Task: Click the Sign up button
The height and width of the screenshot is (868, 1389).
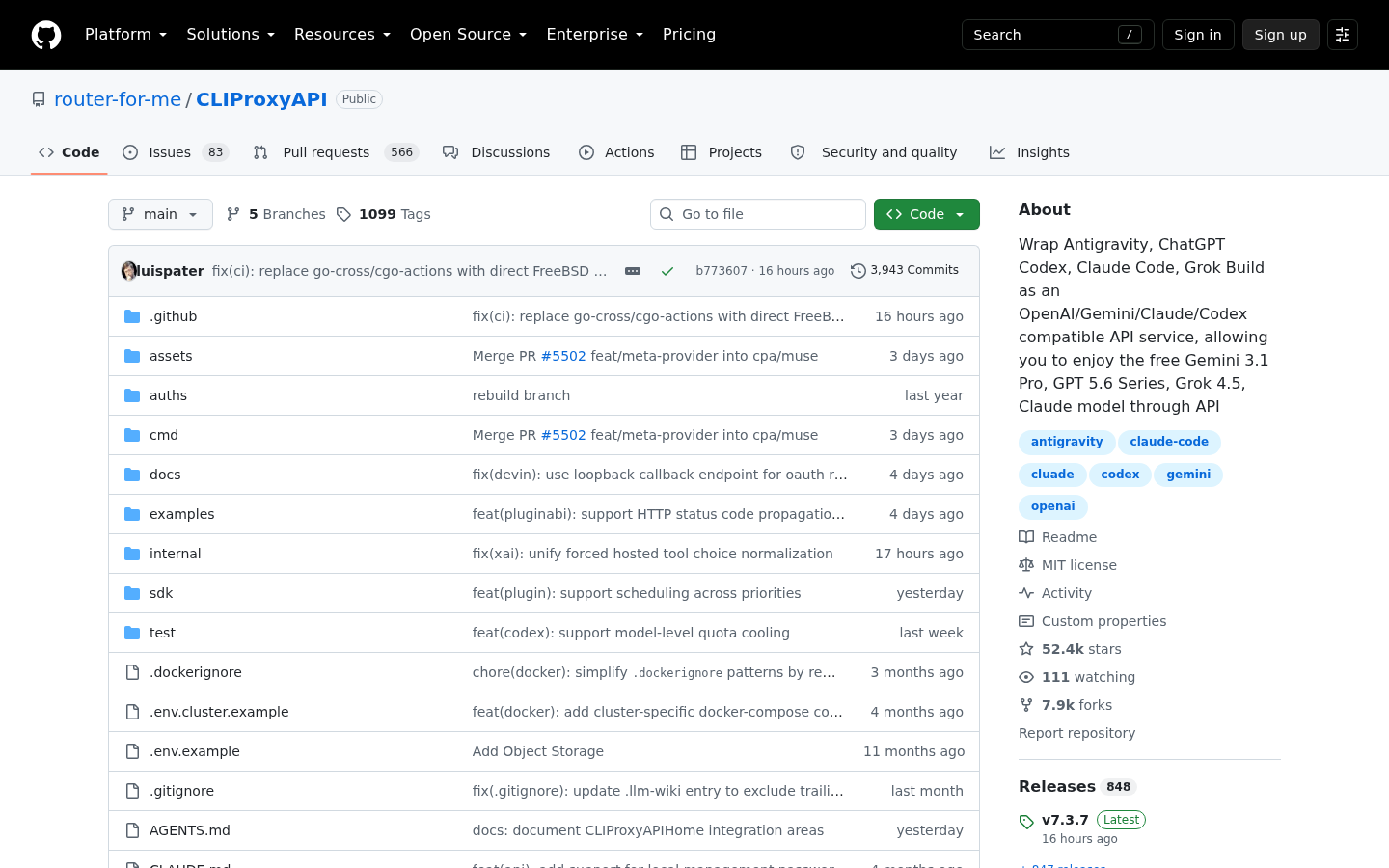Action: coord(1281,35)
